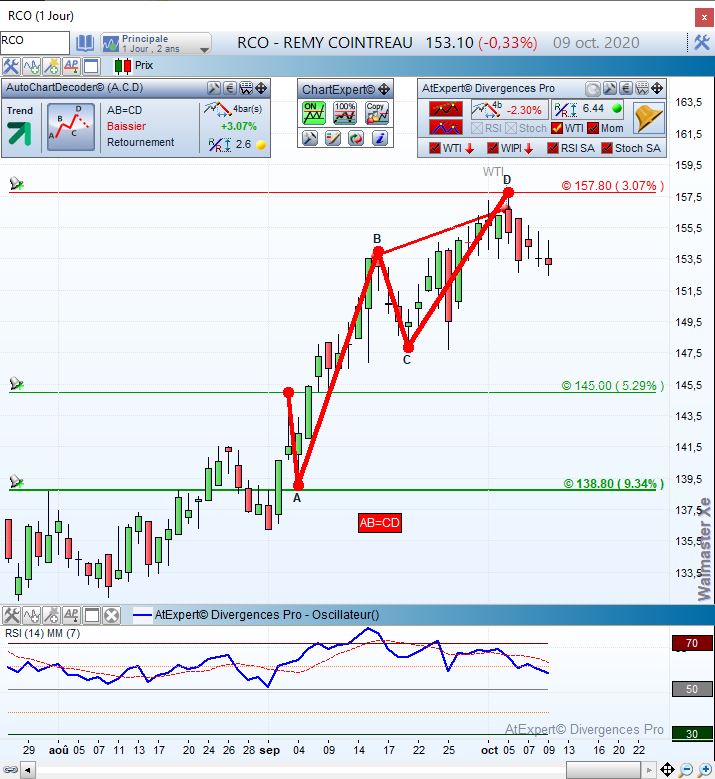The width and height of the screenshot is (715, 779).
Task: Add drawing object in oscillator panel
Action: coord(51,616)
